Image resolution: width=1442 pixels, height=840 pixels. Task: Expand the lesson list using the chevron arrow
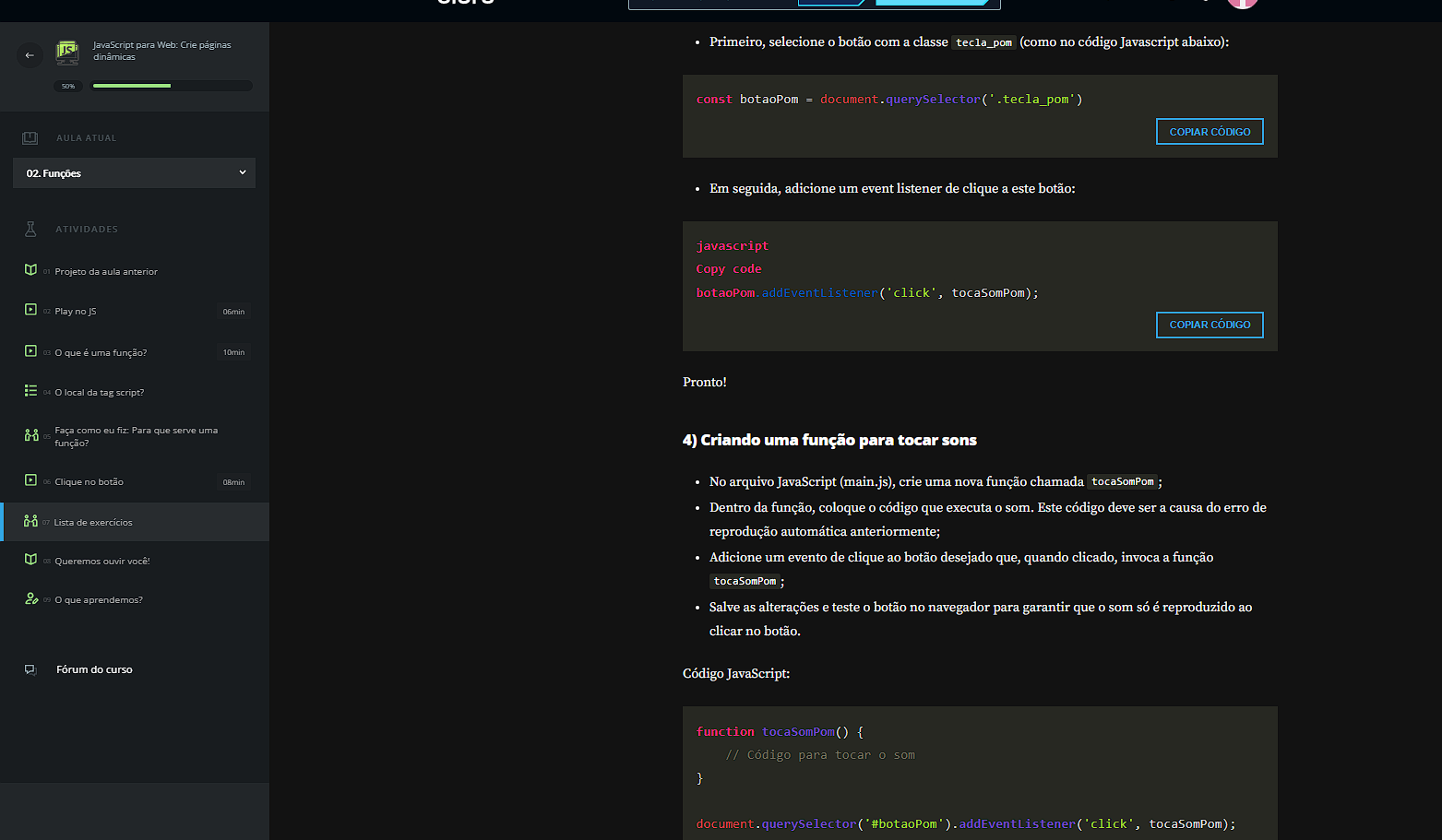243,172
